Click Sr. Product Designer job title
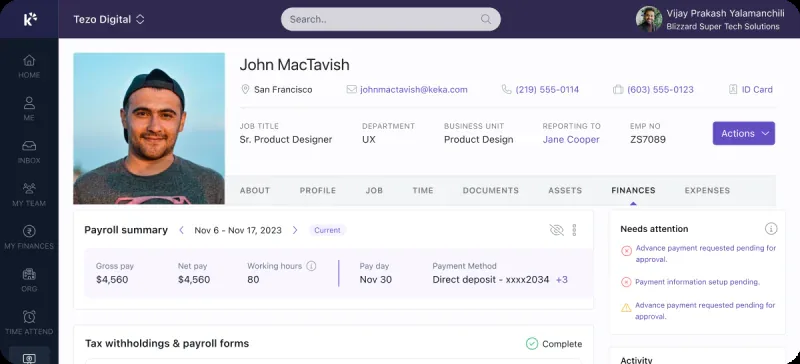 click(x=286, y=139)
